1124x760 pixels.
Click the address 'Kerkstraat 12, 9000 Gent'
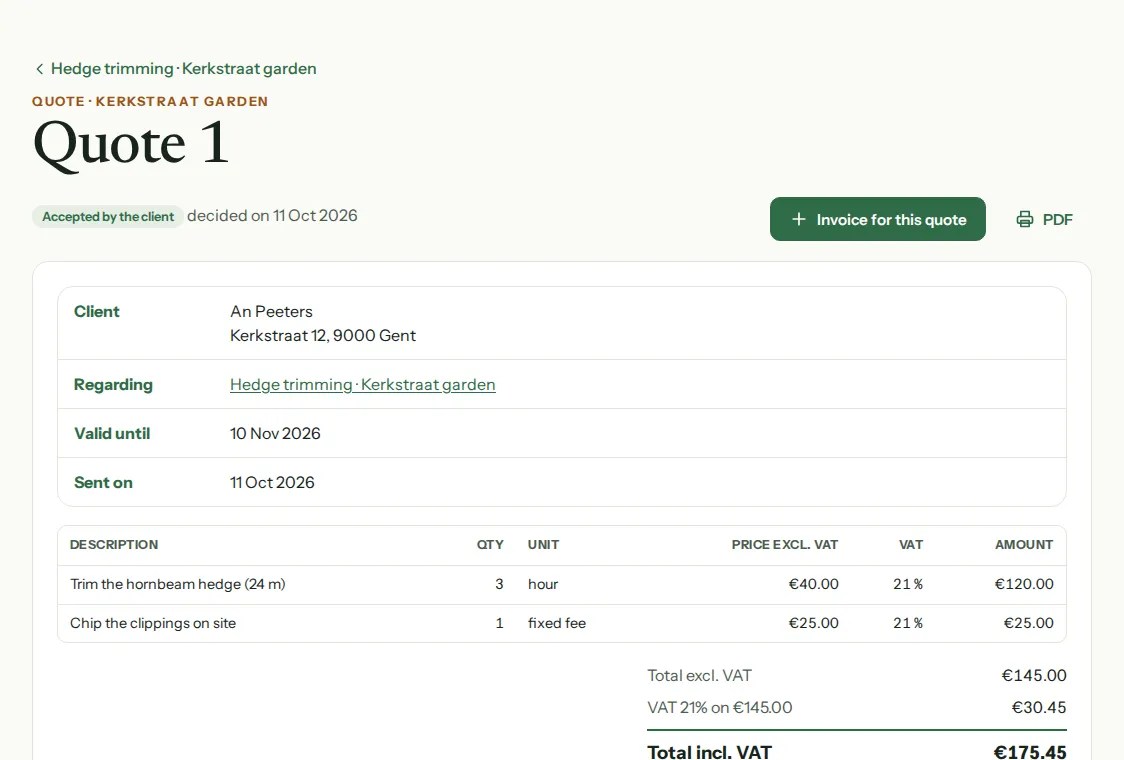click(323, 336)
